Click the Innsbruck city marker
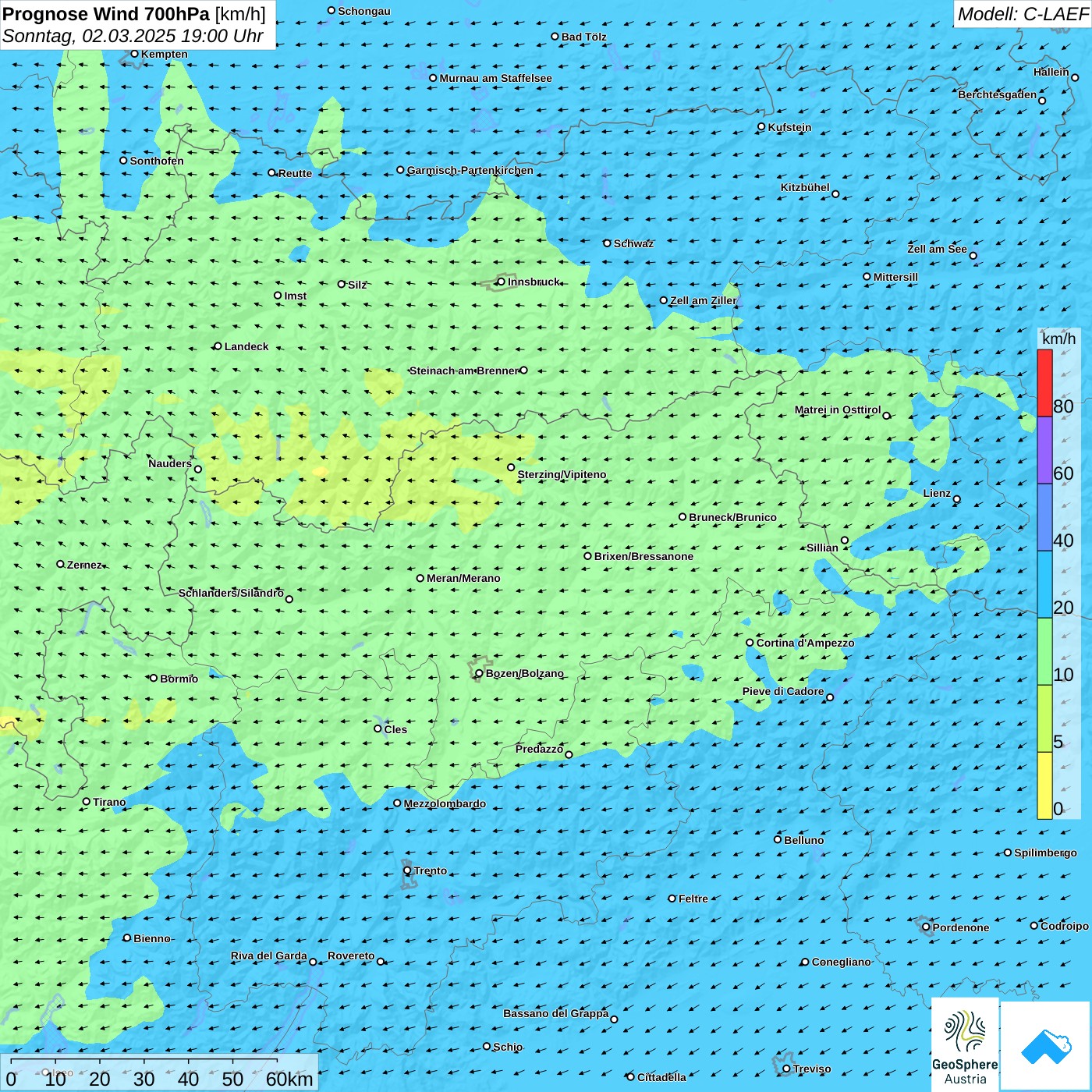Viewport: 1092px width, 1092px height. (x=501, y=282)
